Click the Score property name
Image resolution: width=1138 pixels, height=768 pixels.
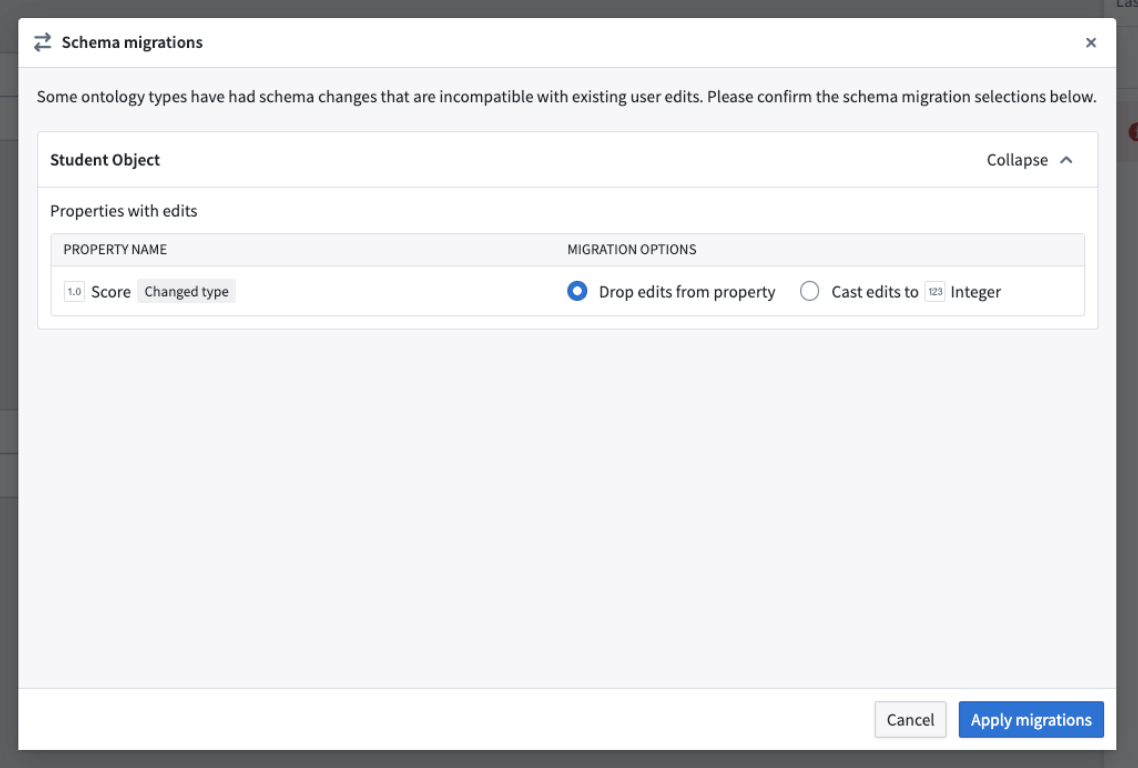tap(111, 292)
